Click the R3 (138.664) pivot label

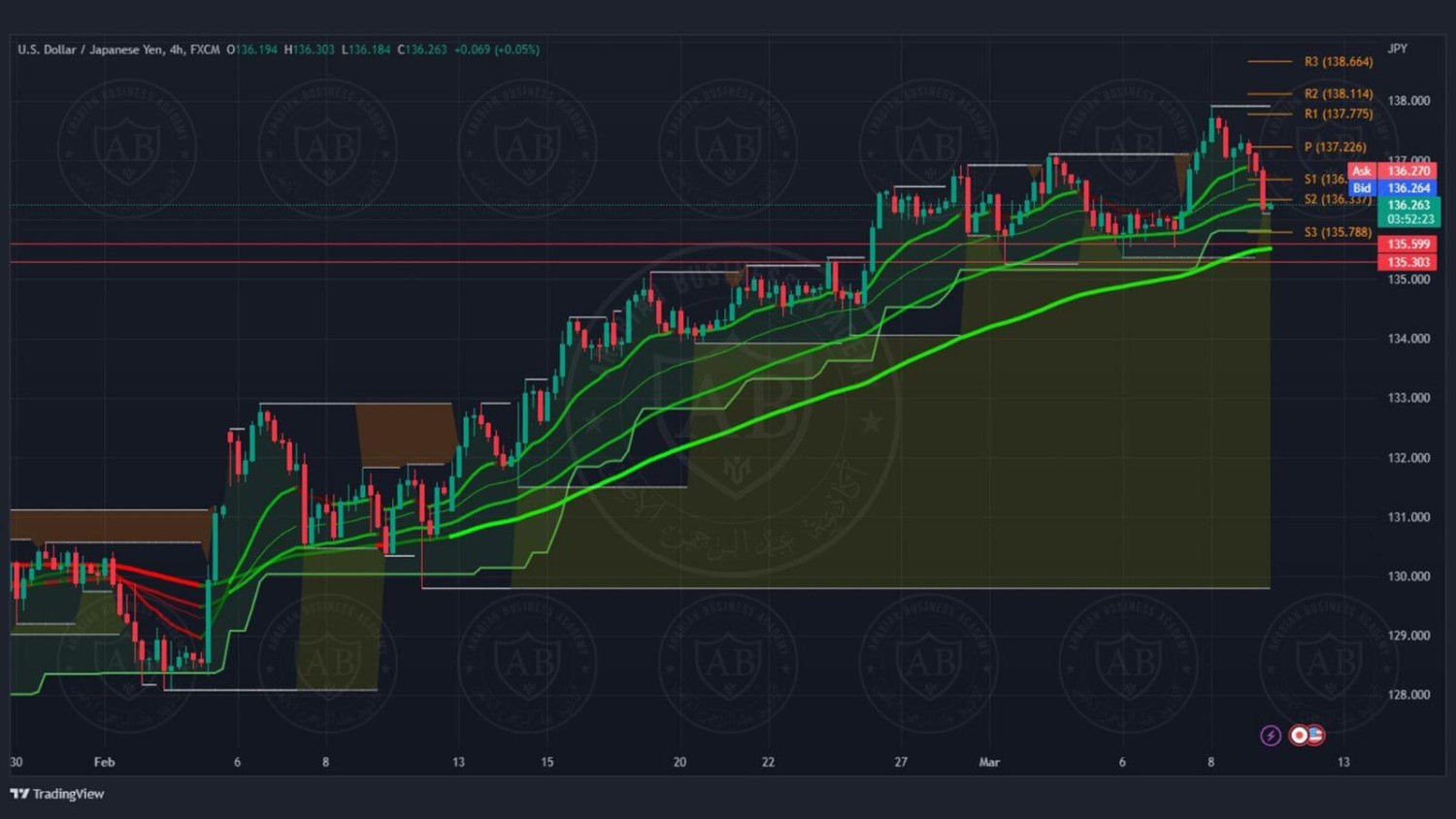[x=1338, y=62]
